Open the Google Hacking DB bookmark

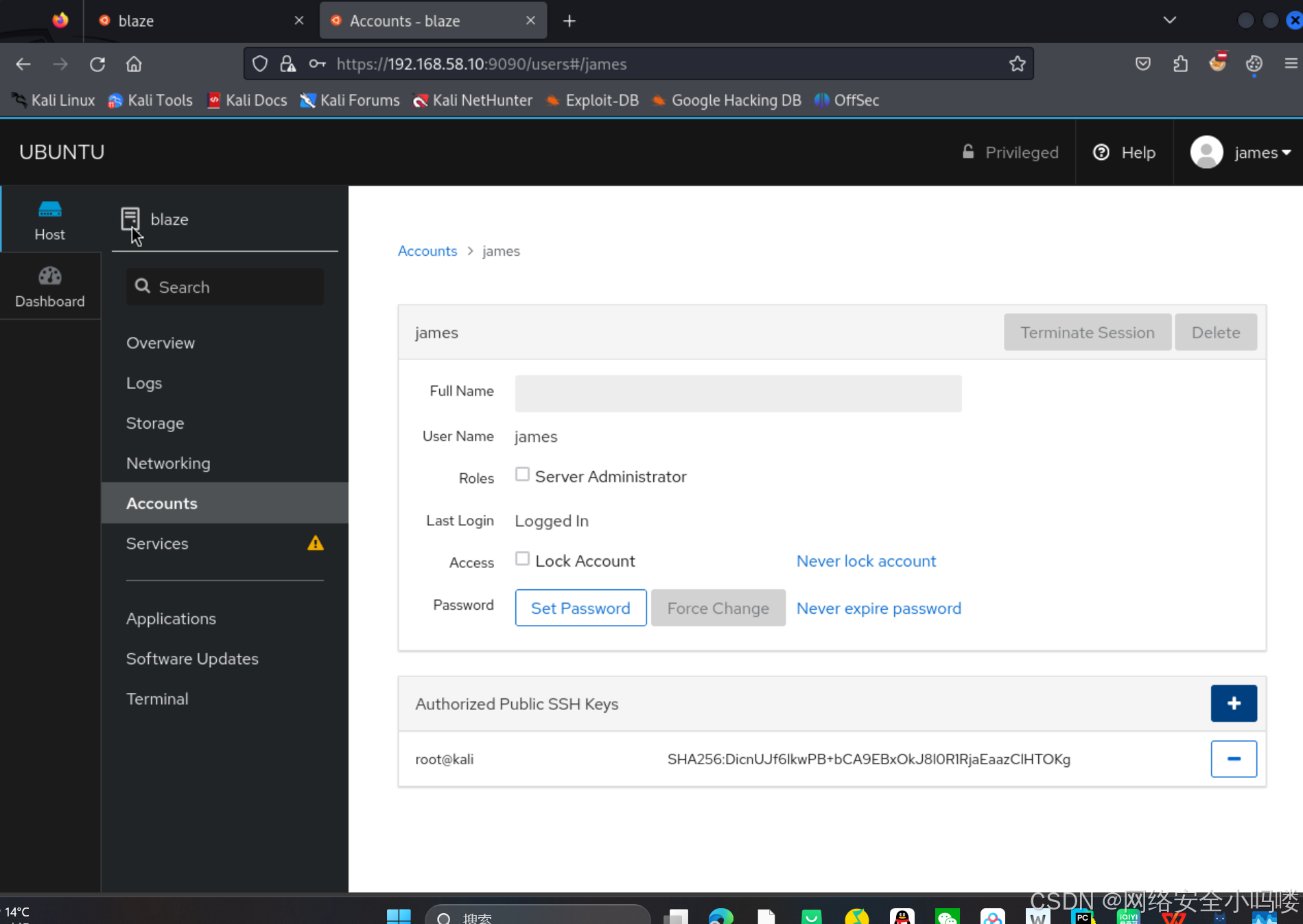click(727, 100)
